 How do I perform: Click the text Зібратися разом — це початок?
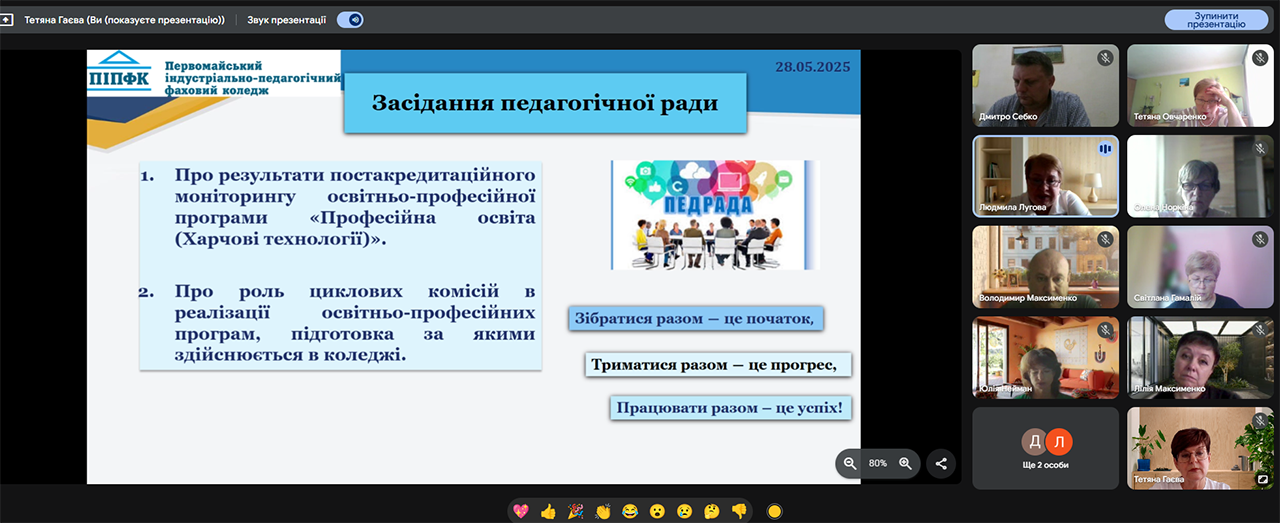tap(696, 319)
